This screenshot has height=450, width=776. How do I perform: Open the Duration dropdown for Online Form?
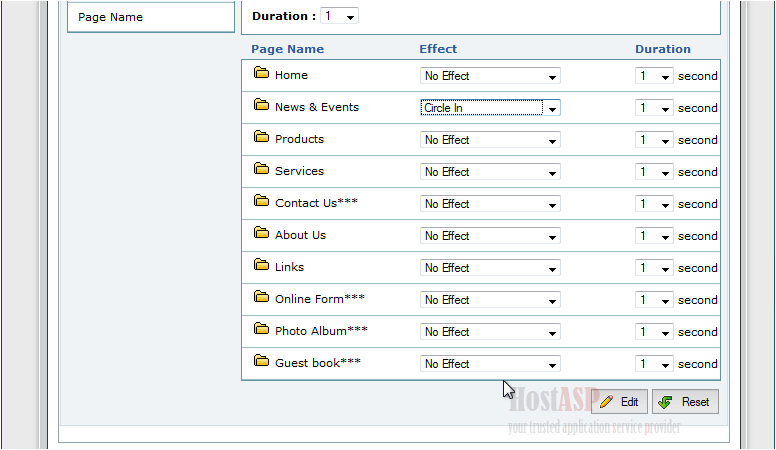pyautogui.click(x=654, y=300)
